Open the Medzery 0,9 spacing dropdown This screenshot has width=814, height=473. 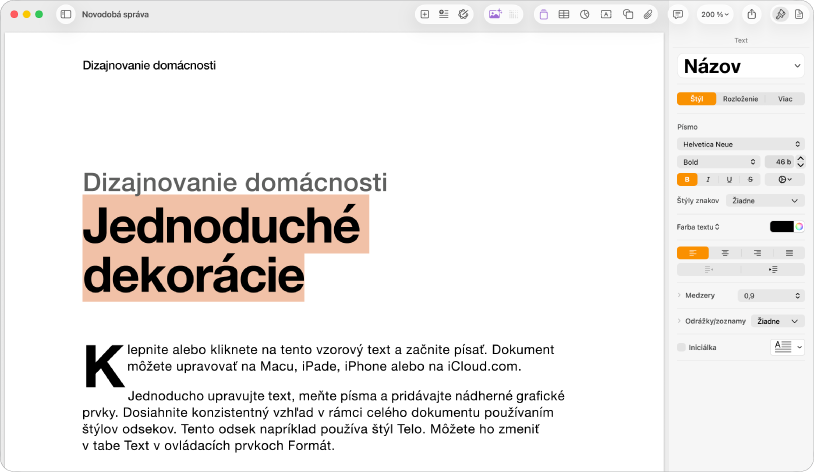pos(771,295)
